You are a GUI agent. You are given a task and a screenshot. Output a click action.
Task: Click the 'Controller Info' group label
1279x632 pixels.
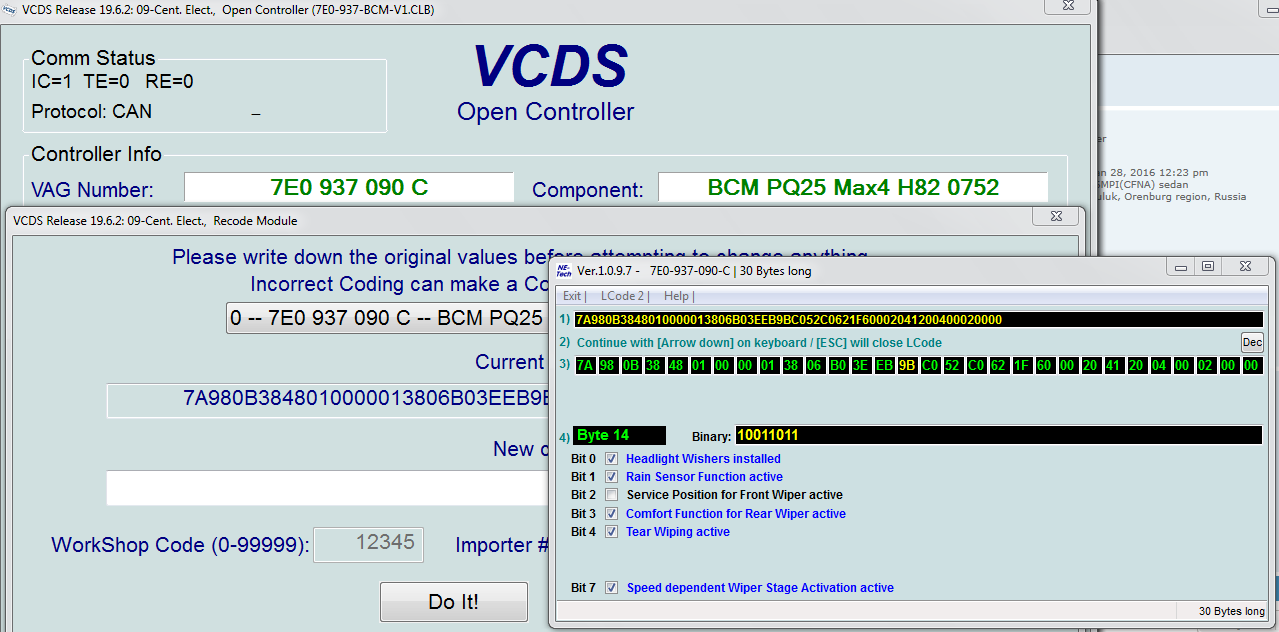coord(96,154)
